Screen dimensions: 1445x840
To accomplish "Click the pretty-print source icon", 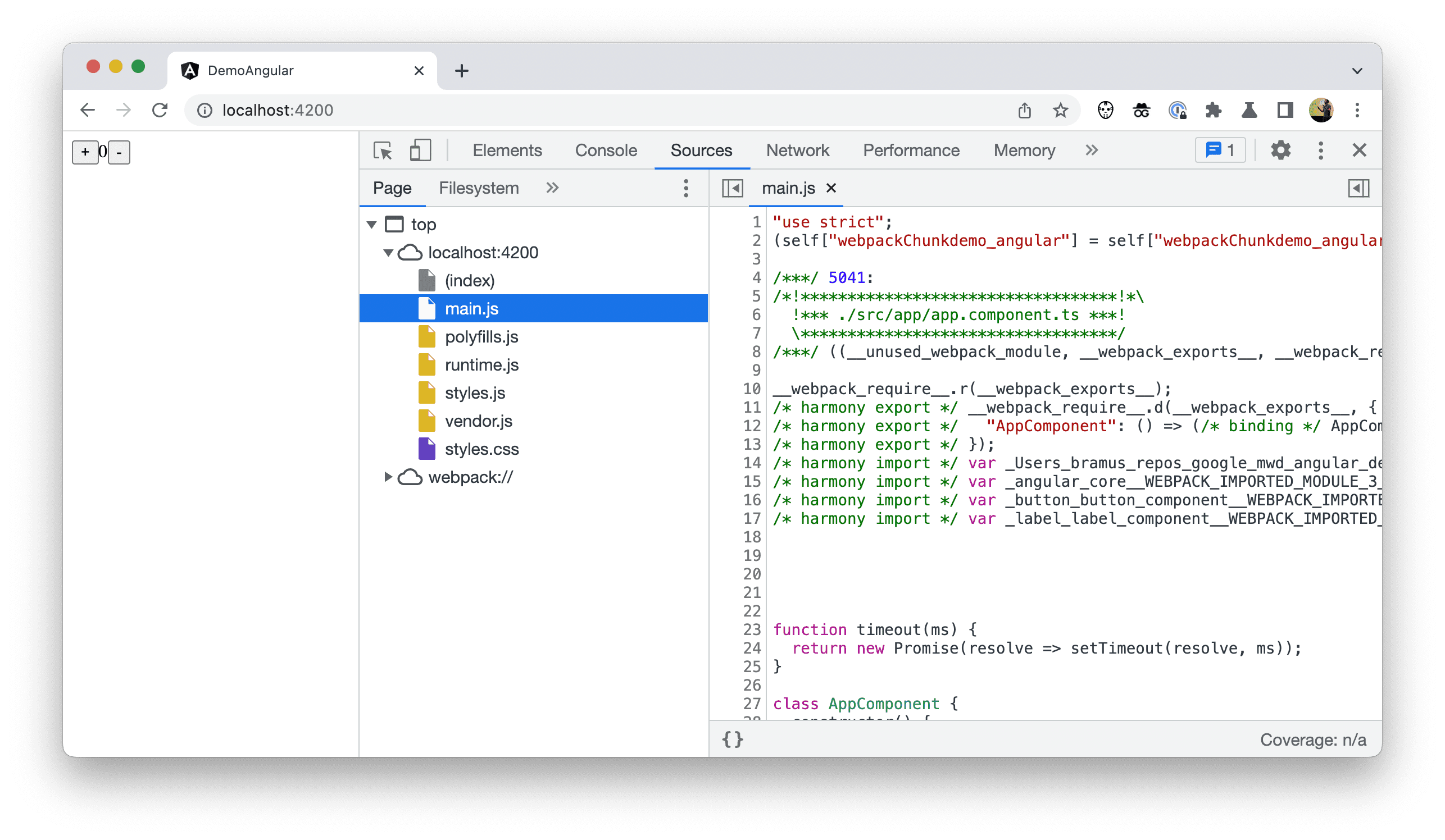I will point(733,739).
